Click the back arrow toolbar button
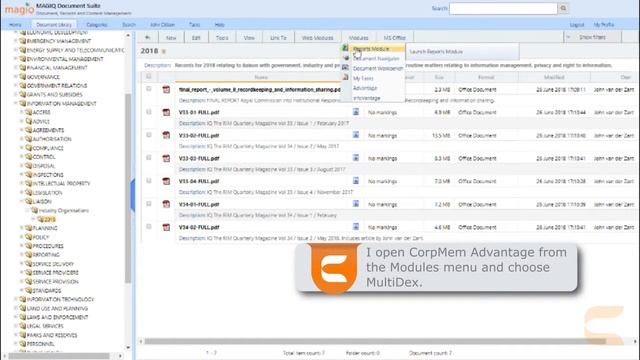 (x=148, y=38)
